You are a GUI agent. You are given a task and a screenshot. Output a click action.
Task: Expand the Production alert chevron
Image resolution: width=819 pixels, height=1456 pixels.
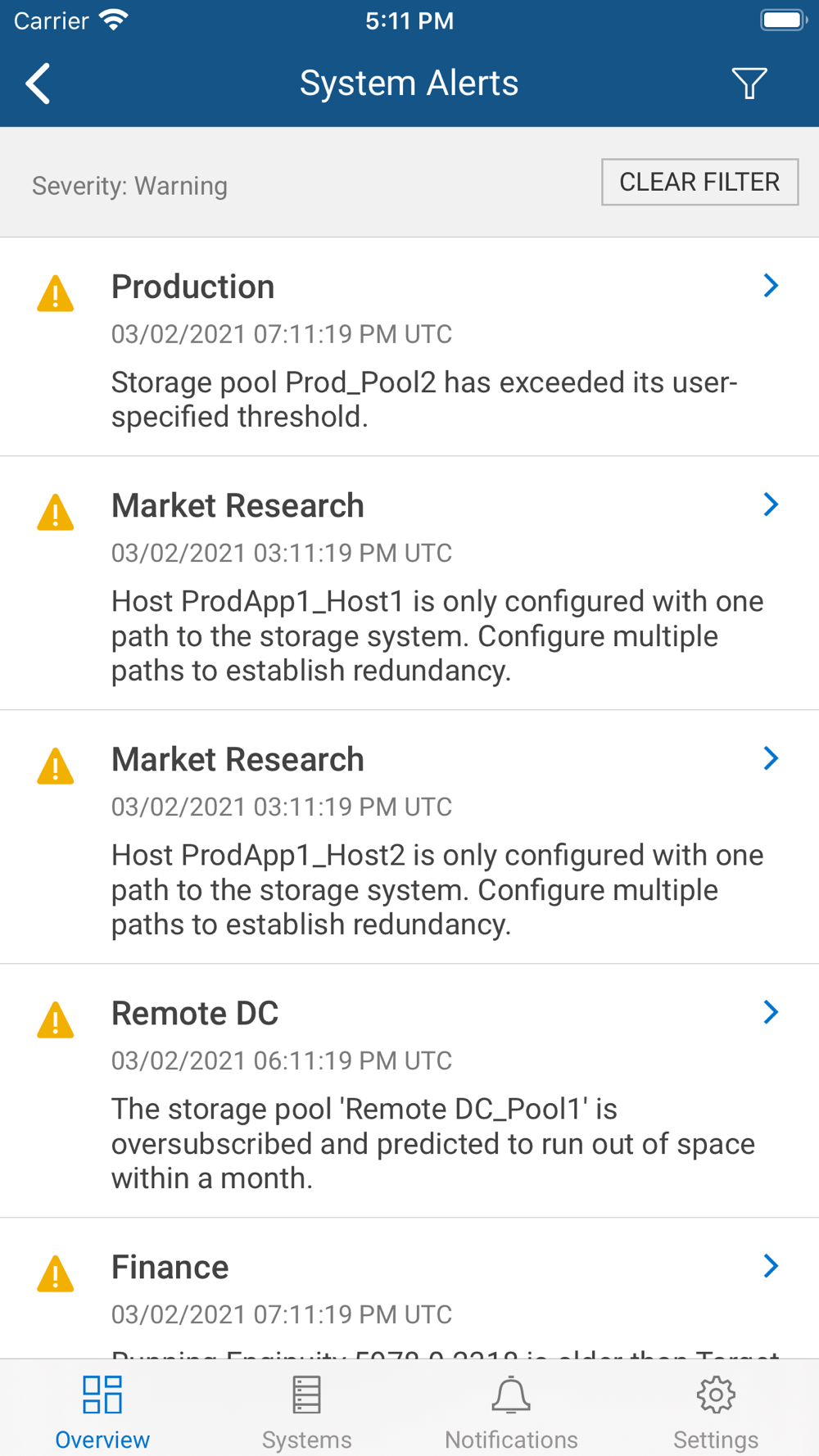[x=770, y=286]
